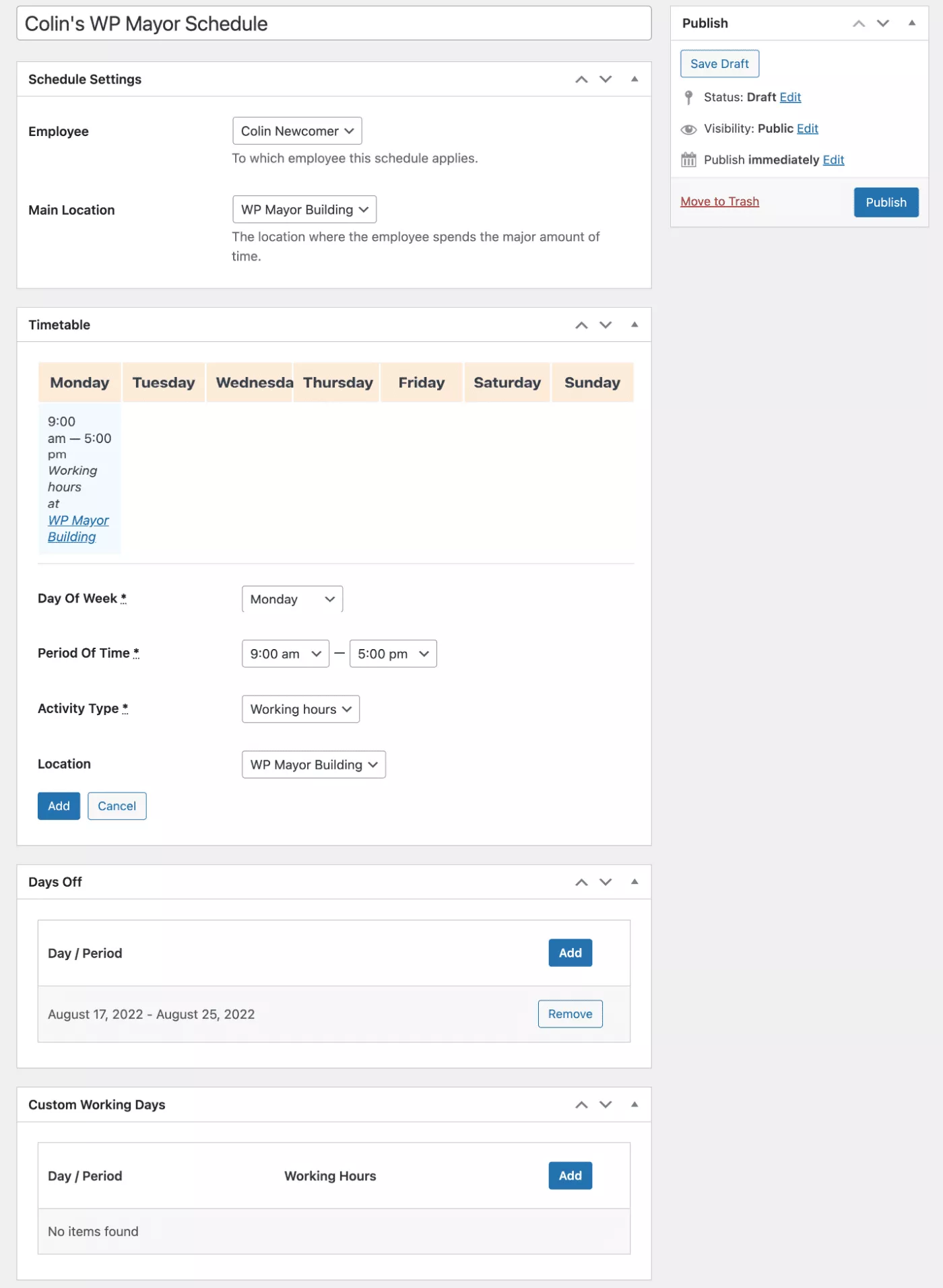Viewport: 943px width, 1288px height.
Task: Click the schedule title input field
Action: point(334,24)
